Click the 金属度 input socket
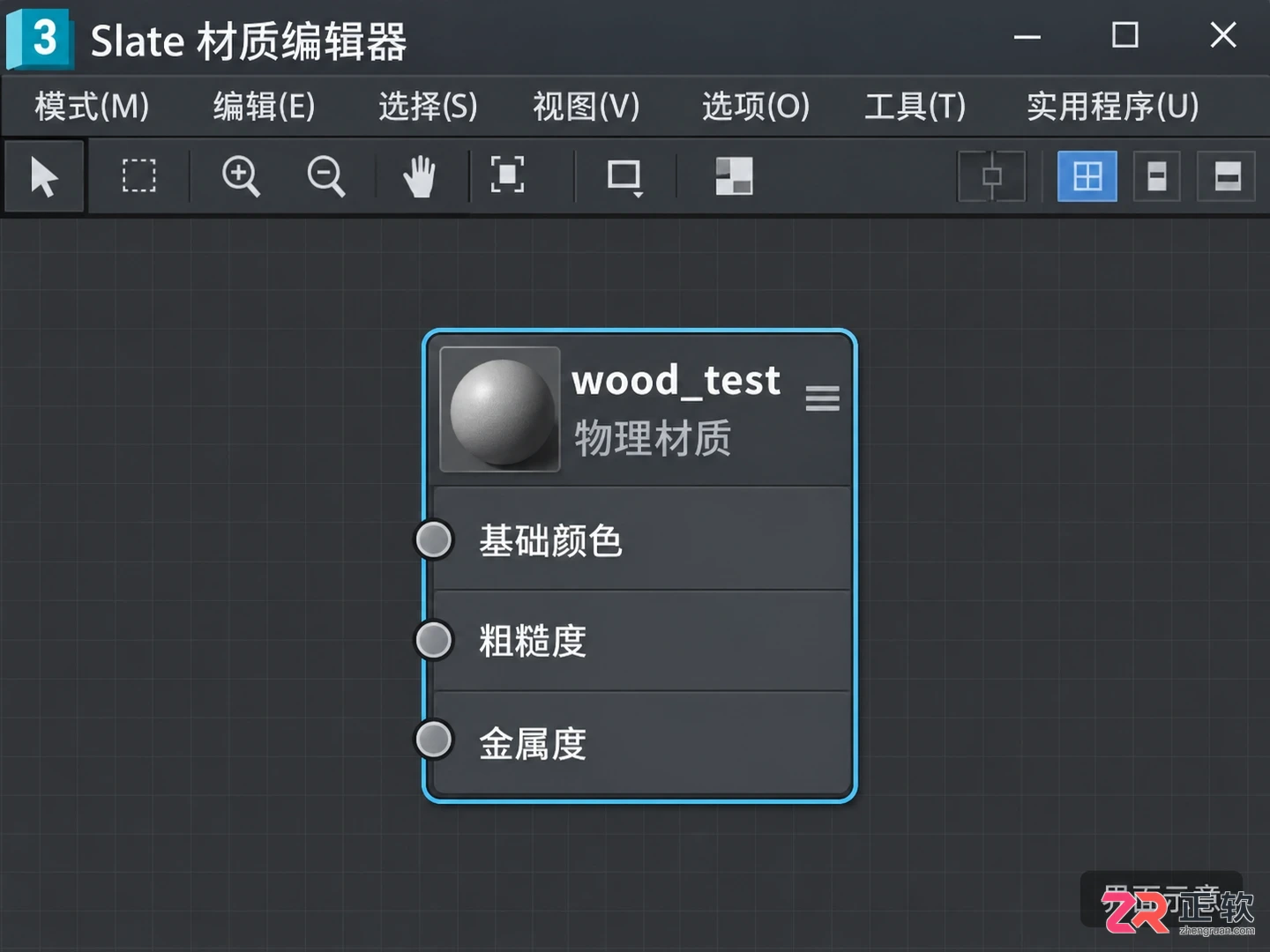Viewport: 1270px width, 952px height. click(434, 740)
